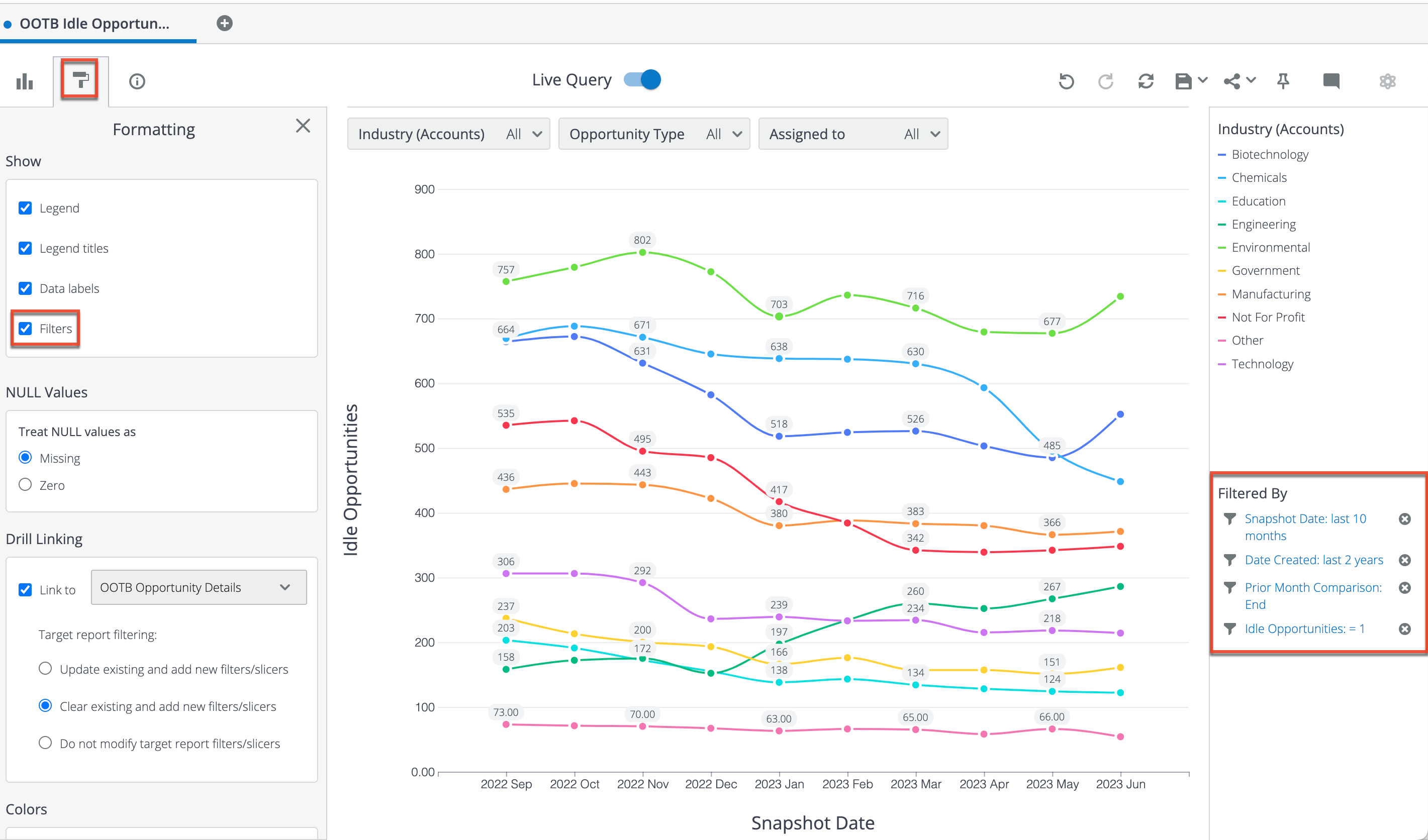Click the 535 Not For Profit data point
Screen dimensions: 1428x840
[x=506, y=426]
